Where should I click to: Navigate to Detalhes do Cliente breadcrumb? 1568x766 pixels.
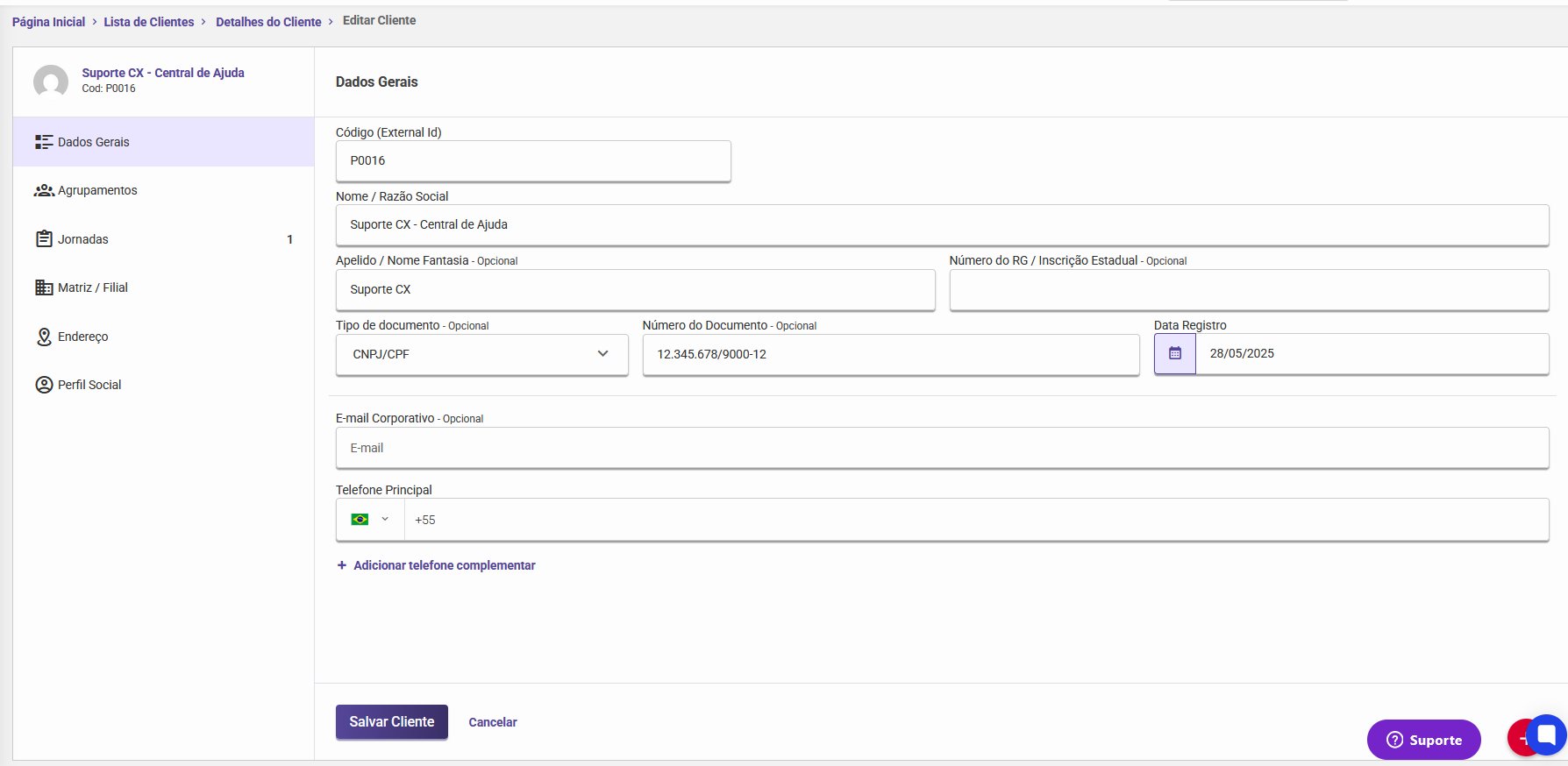click(268, 22)
